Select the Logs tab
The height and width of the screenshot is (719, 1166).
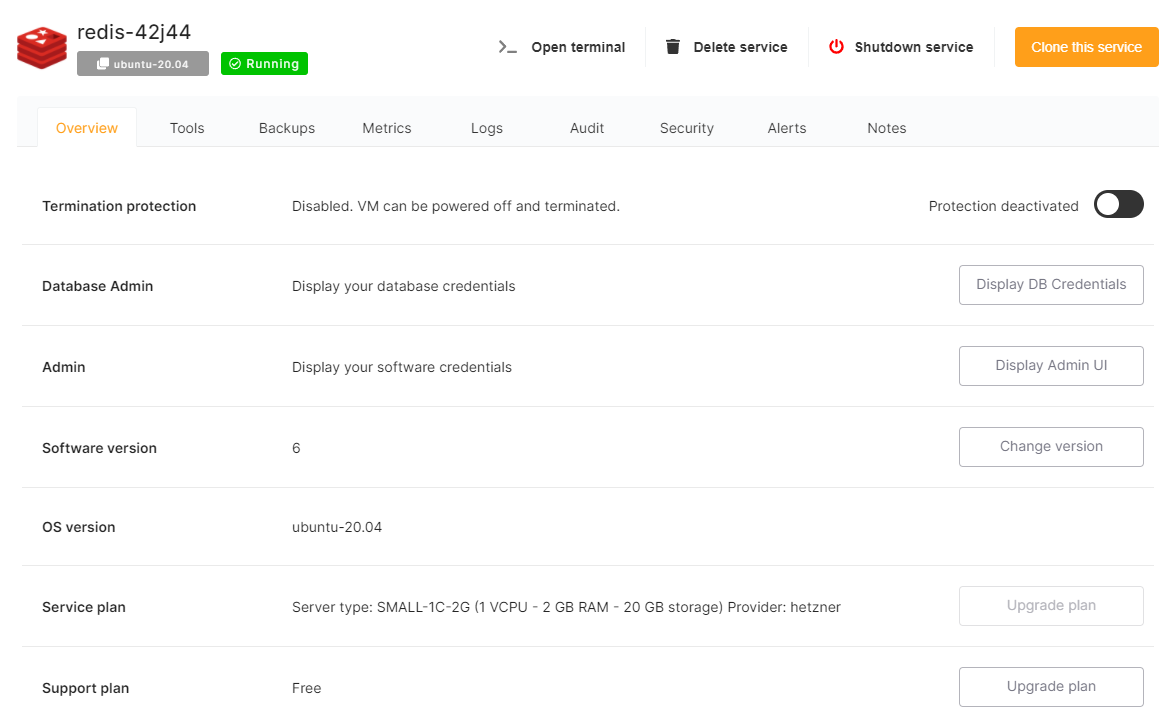(487, 128)
